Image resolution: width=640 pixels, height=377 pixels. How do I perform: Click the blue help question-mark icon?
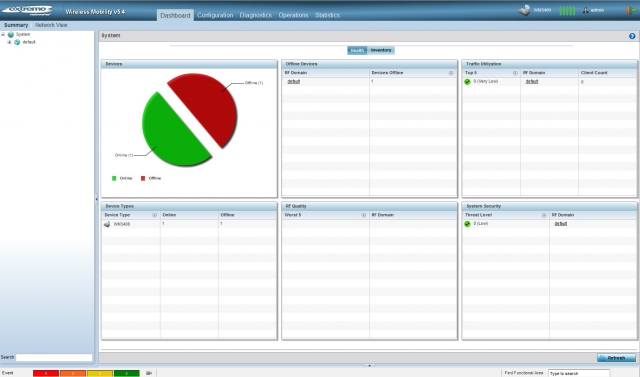[x=632, y=36]
